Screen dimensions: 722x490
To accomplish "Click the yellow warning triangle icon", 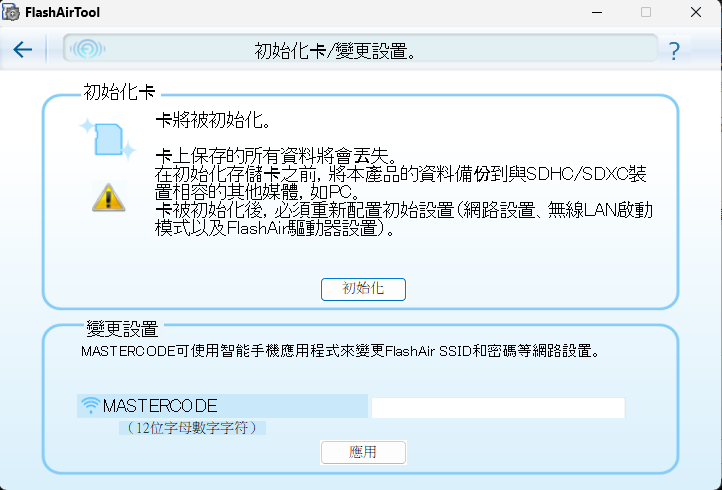I will [109, 198].
